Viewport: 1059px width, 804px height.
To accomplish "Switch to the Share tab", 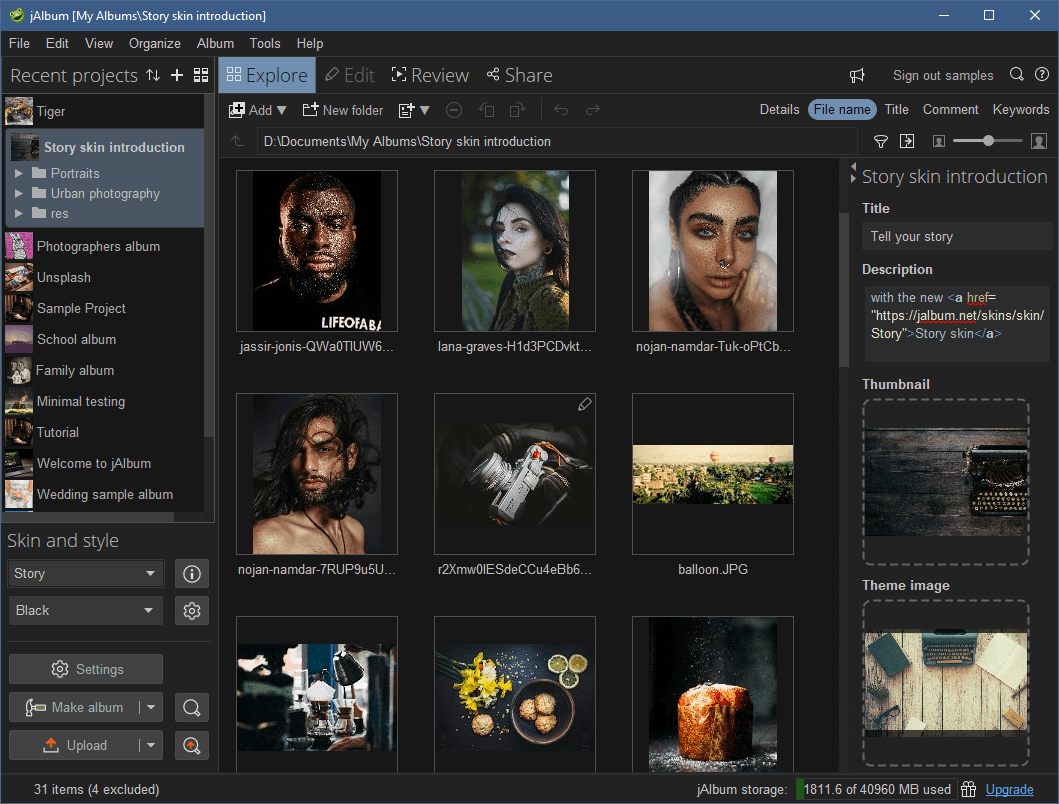I will [x=519, y=75].
